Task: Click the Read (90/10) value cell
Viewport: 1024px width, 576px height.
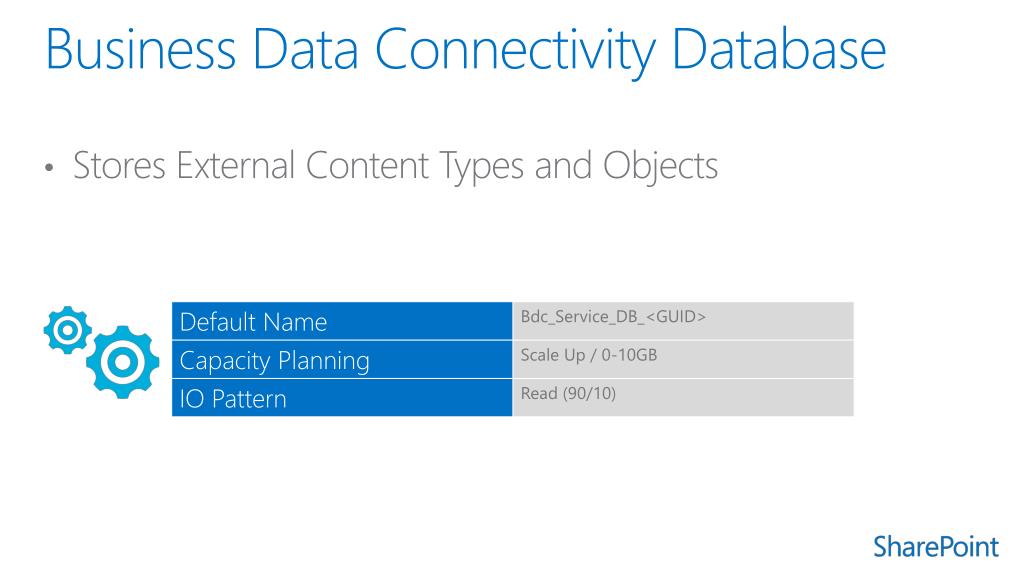Action: pos(683,398)
